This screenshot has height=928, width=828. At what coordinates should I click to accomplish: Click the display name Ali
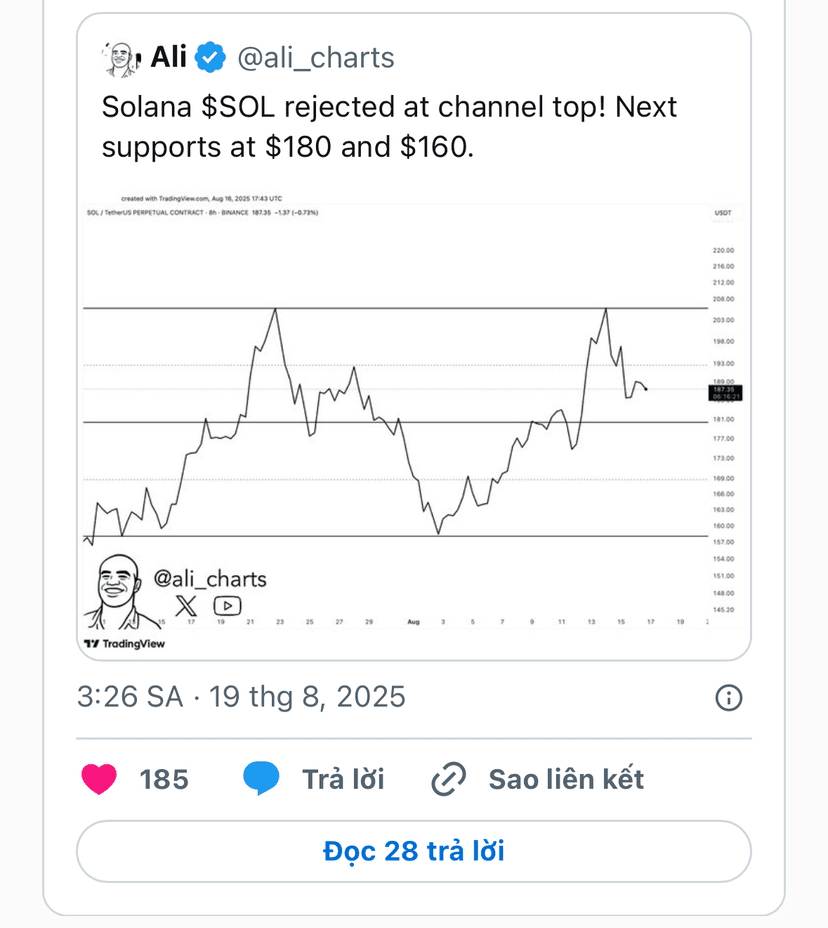click(169, 57)
